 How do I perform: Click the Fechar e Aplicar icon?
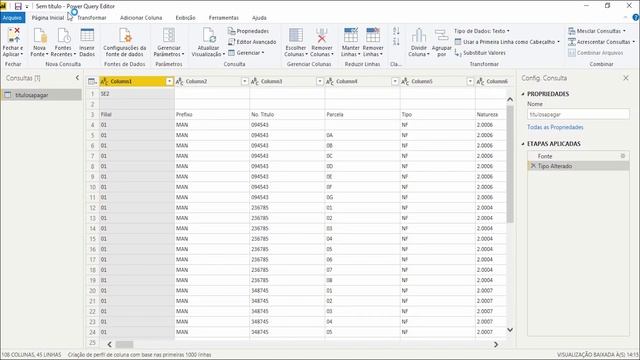pos(13,36)
